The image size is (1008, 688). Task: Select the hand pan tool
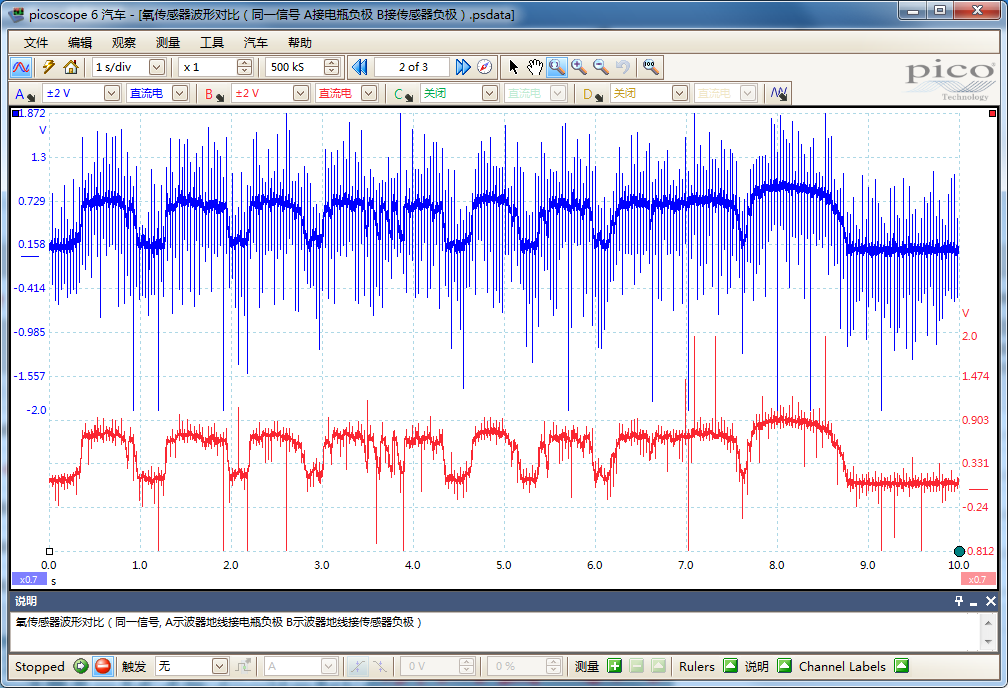click(535, 67)
